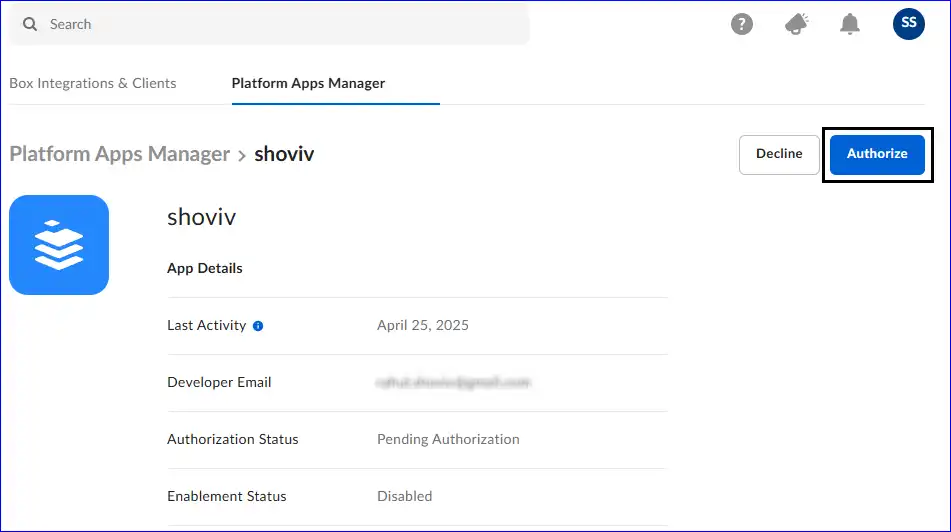951x532 pixels.
Task: Click the blurred developer email address
Action: pyautogui.click(x=453, y=382)
